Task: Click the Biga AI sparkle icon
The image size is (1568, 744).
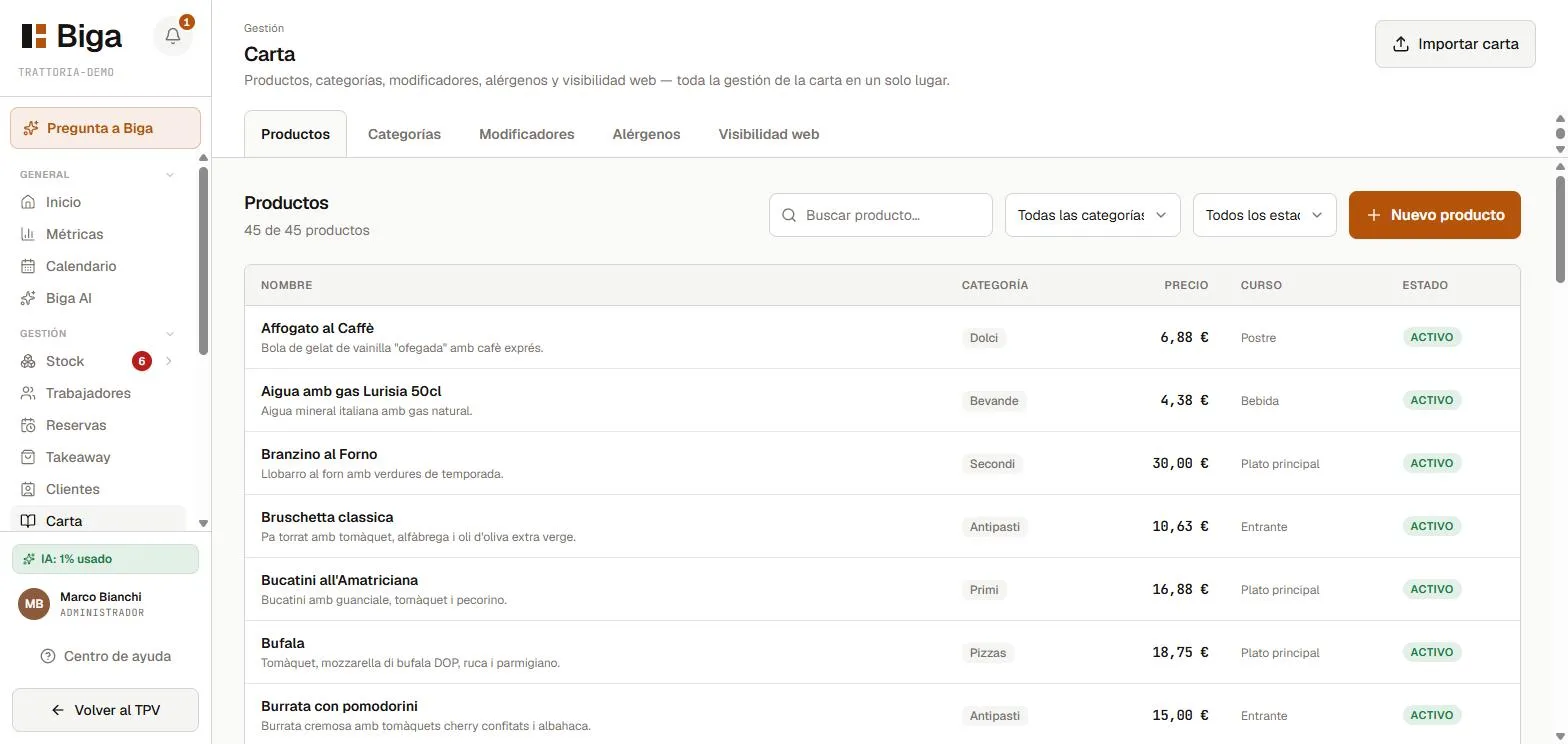Action: (x=28, y=298)
